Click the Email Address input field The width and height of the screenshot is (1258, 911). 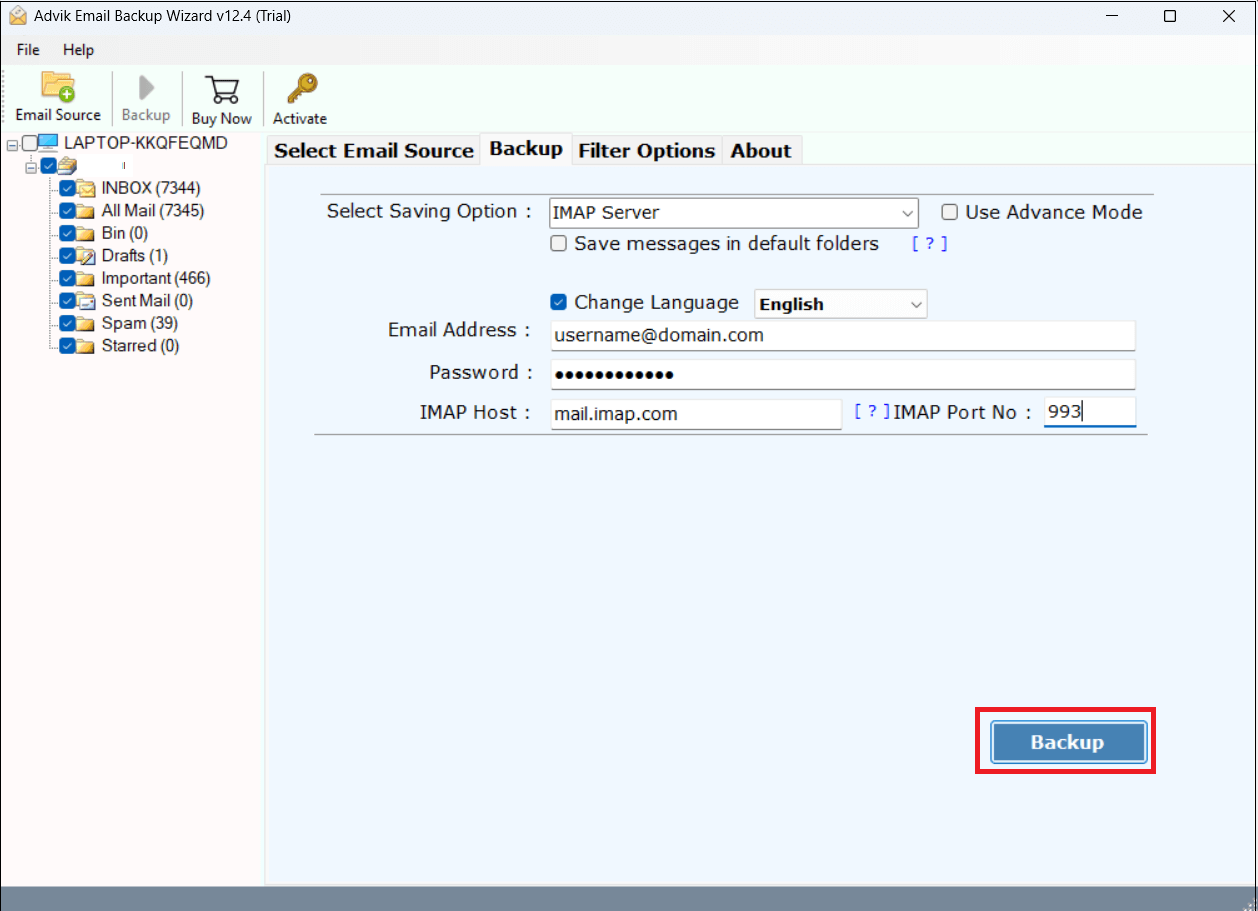click(843, 336)
